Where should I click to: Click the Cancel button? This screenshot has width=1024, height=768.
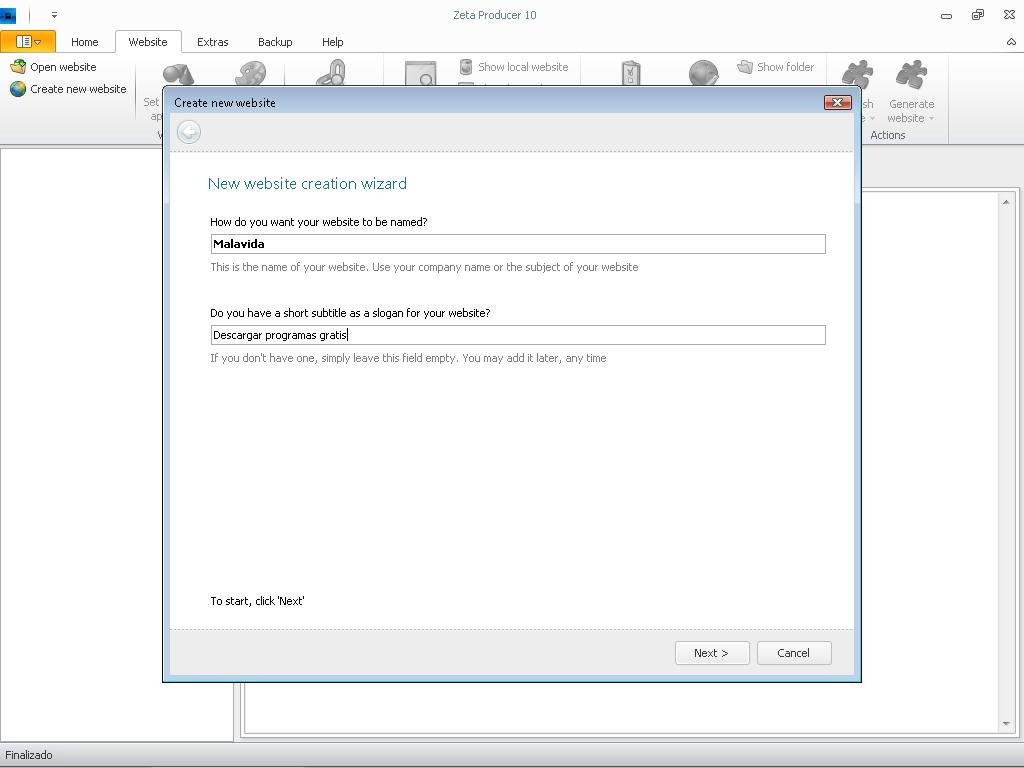[x=793, y=653]
